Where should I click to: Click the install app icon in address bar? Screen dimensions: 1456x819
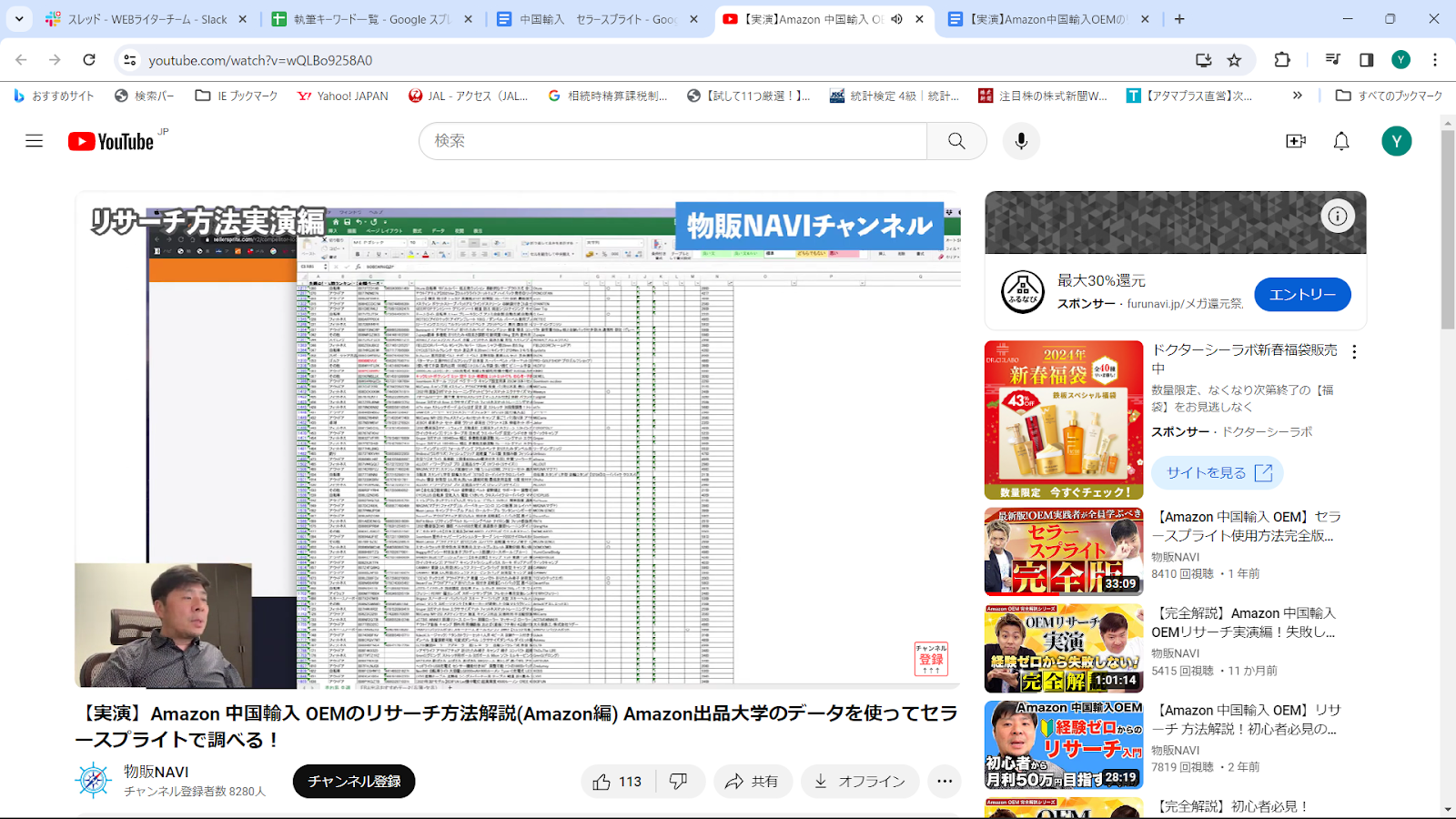(x=1203, y=60)
